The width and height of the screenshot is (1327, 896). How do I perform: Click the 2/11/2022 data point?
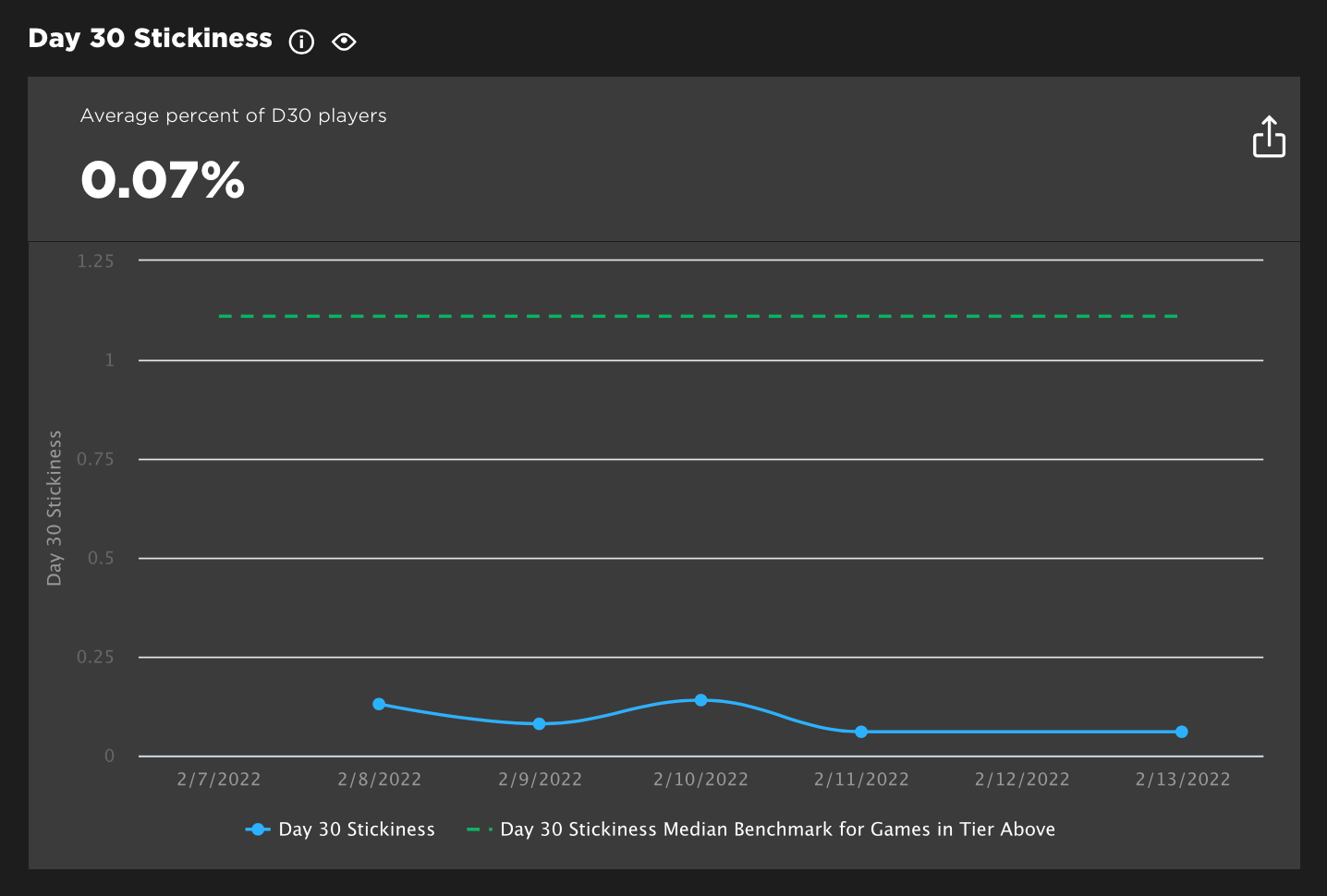pos(861,732)
